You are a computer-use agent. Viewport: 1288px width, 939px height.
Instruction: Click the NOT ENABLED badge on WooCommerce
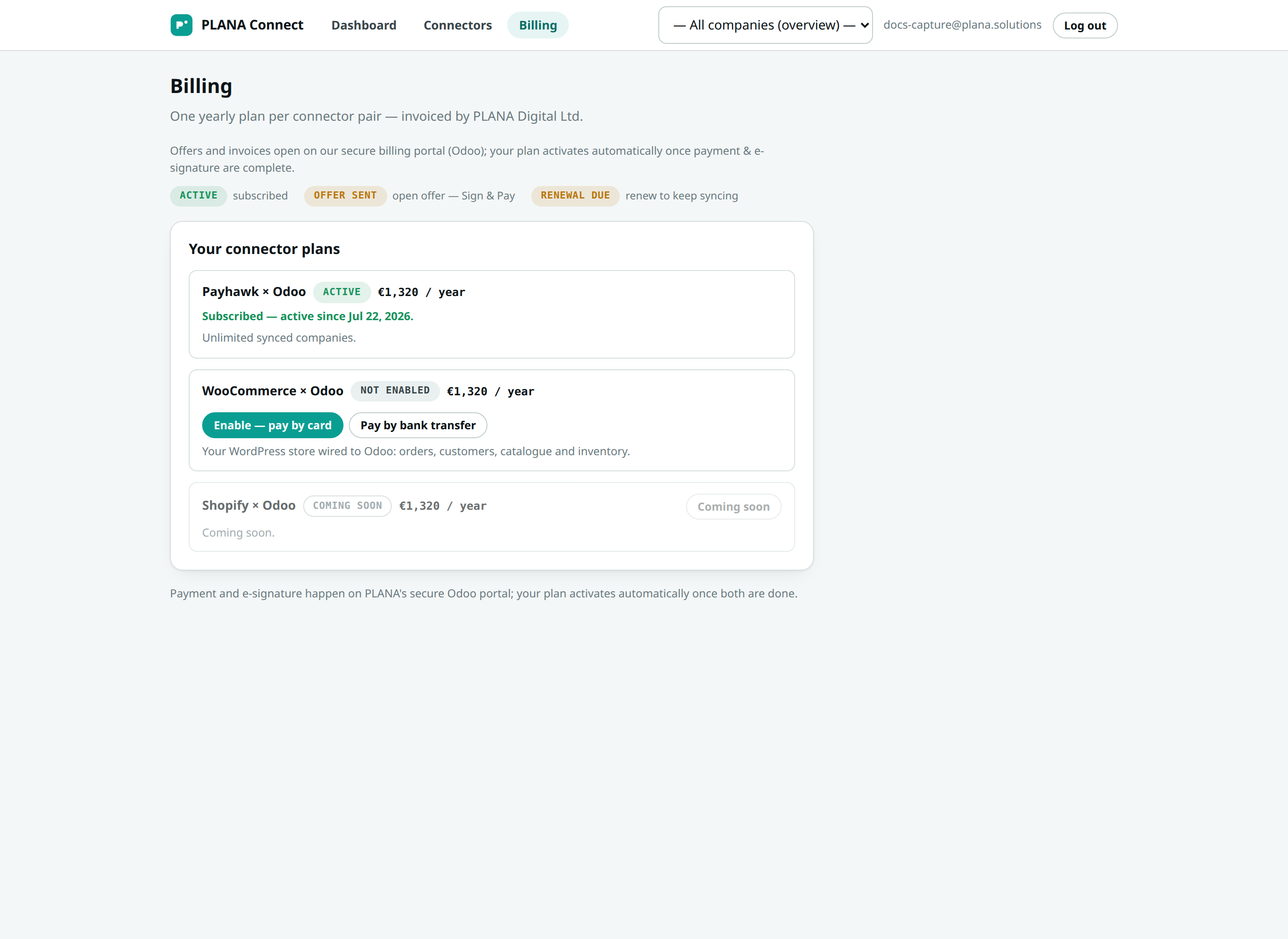[x=395, y=390]
